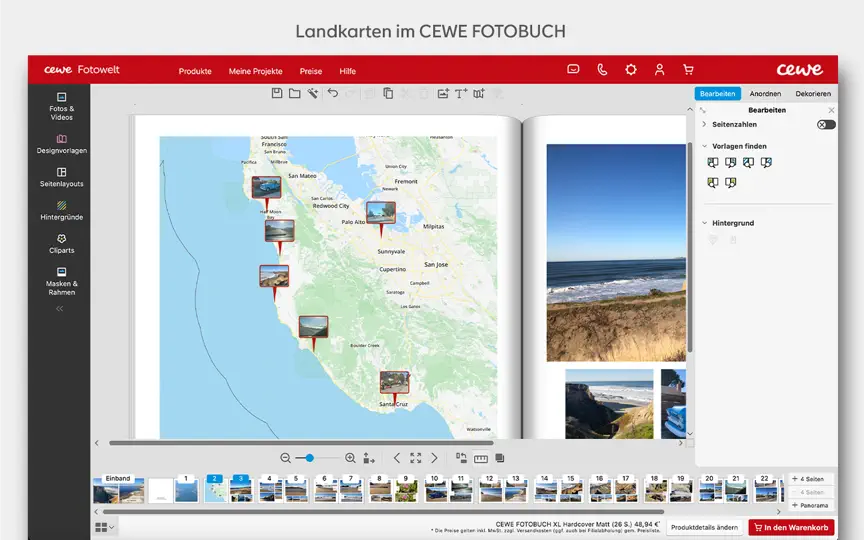The image size is (864, 540).
Task: Add a photo box to the page
Action: pos(443,93)
